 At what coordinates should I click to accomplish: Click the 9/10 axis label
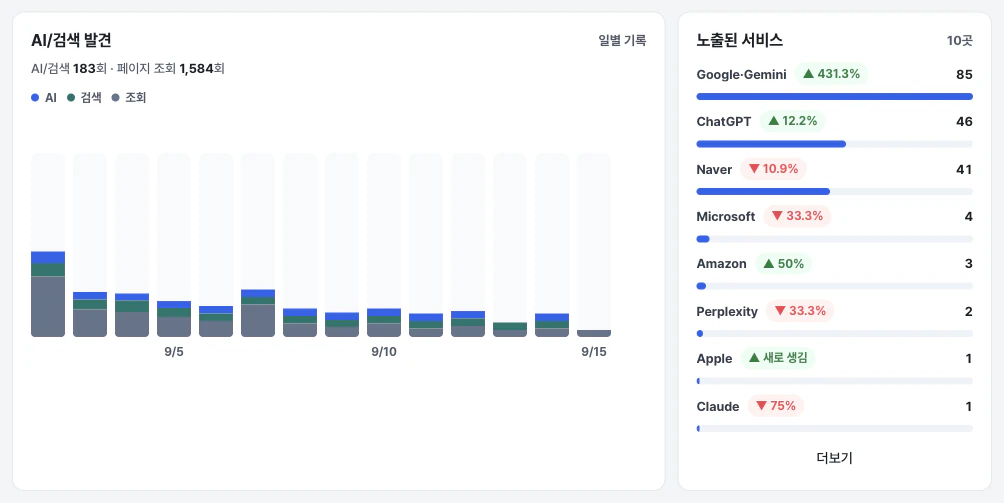[384, 352]
